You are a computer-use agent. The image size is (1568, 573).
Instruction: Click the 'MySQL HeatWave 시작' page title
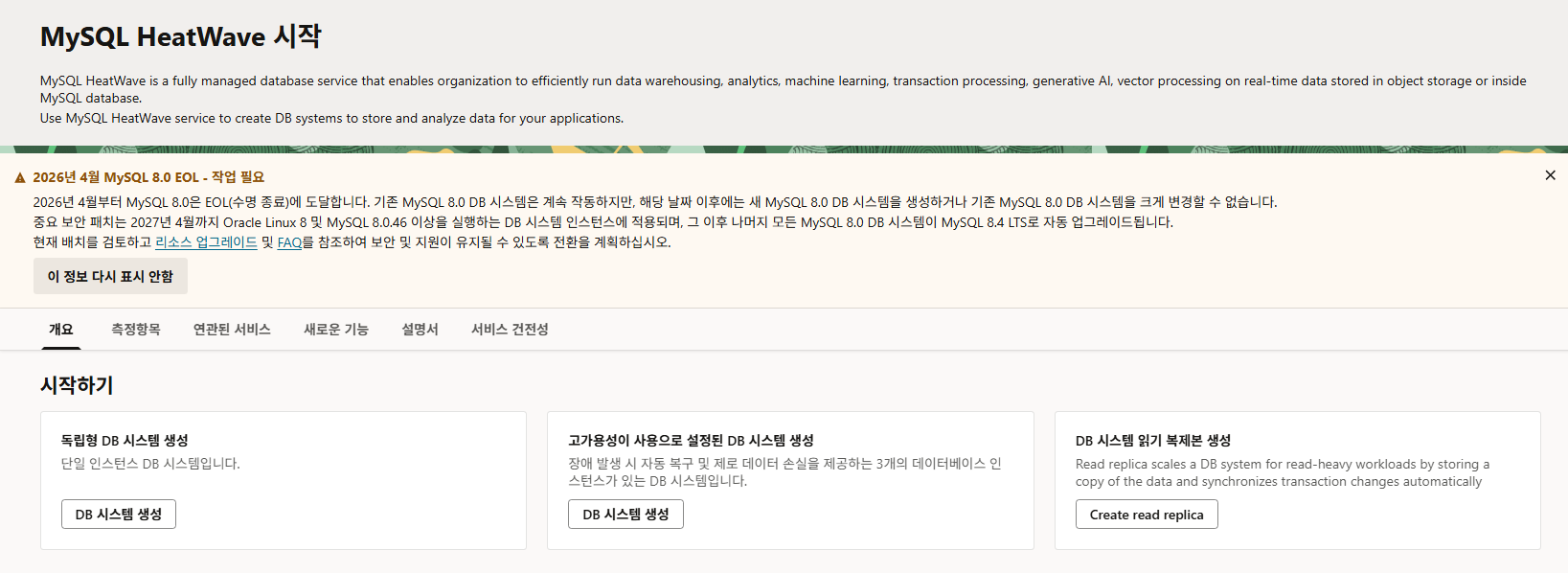pos(181,36)
